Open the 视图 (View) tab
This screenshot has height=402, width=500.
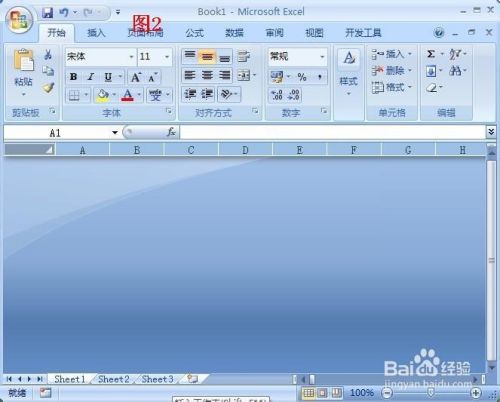pyautogui.click(x=314, y=33)
